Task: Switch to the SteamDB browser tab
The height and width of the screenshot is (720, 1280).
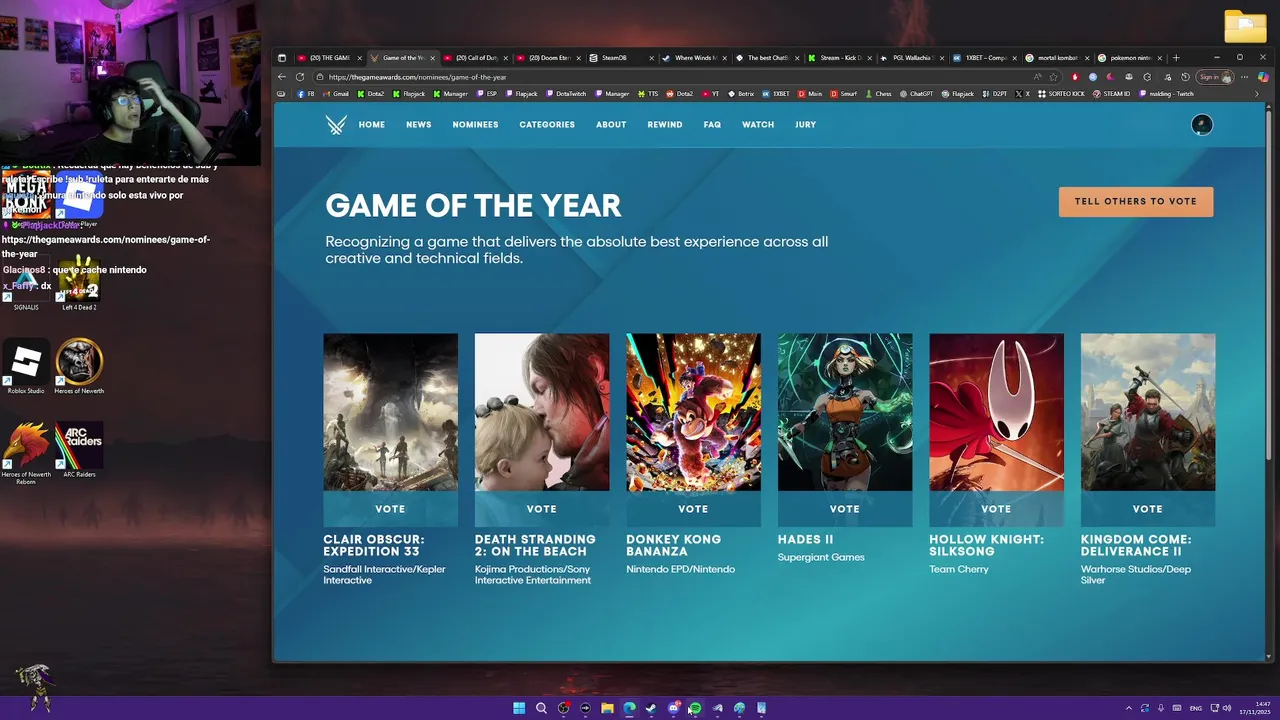Action: click(x=620, y=58)
